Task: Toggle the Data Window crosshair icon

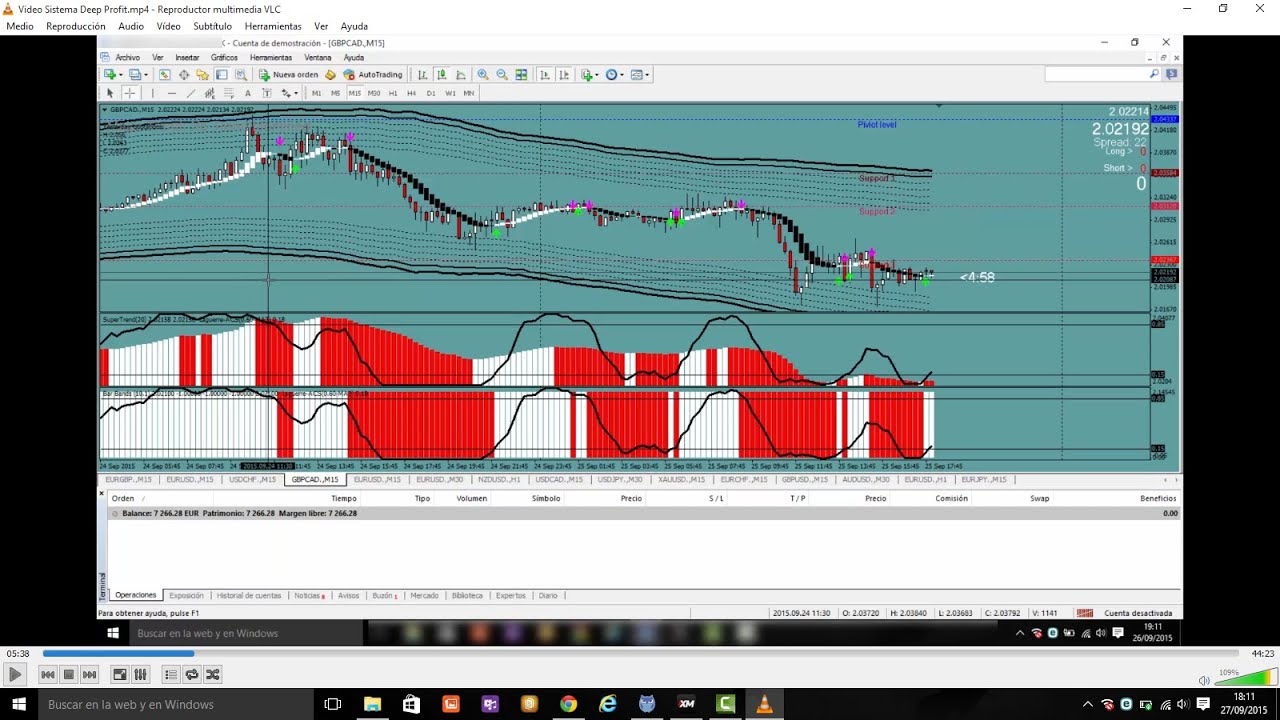Action: (184, 75)
